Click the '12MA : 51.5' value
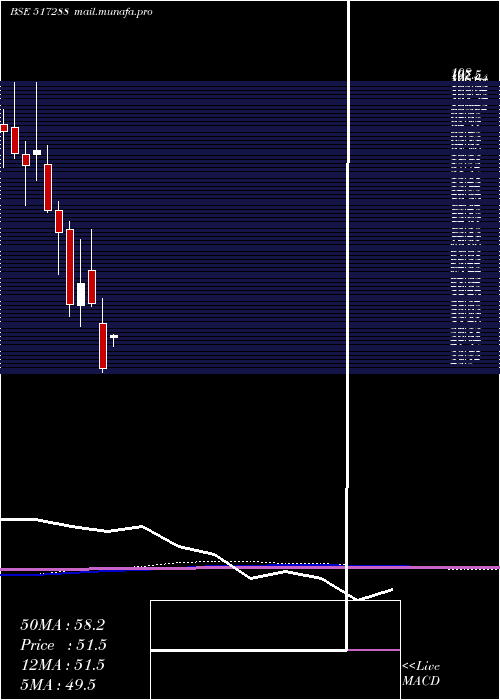Image resolution: width=500 pixels, height=700 pixels. [62, 665]
